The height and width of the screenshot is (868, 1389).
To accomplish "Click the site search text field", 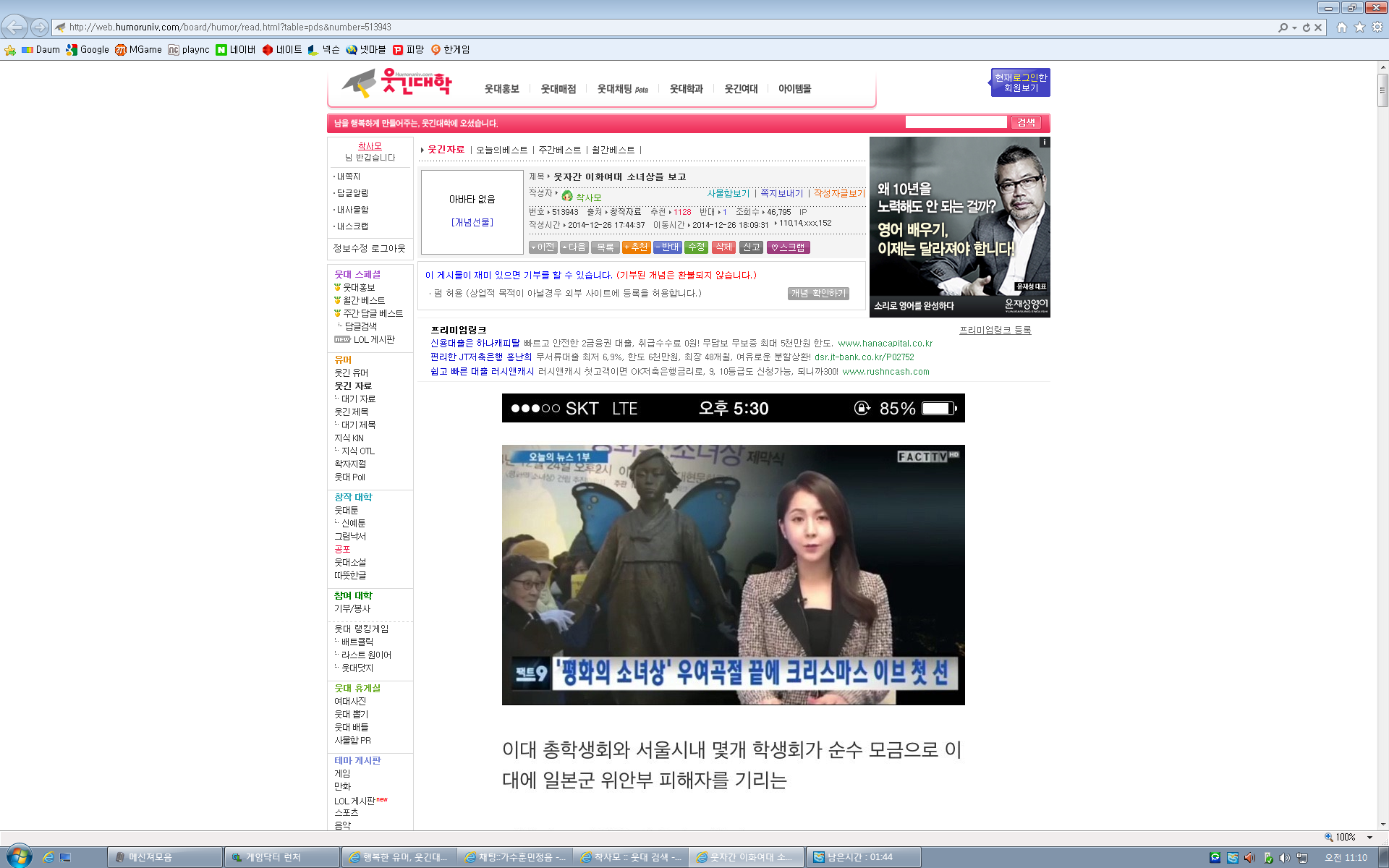I will (x=955, y=122).
